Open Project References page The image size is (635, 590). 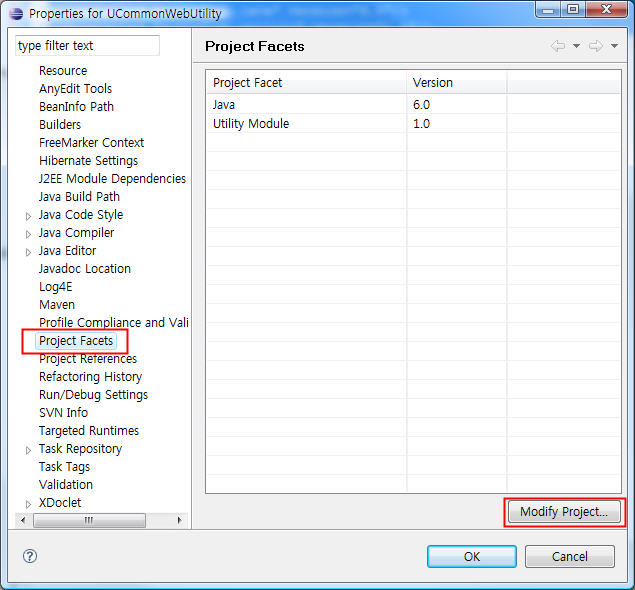pos(88,359)
